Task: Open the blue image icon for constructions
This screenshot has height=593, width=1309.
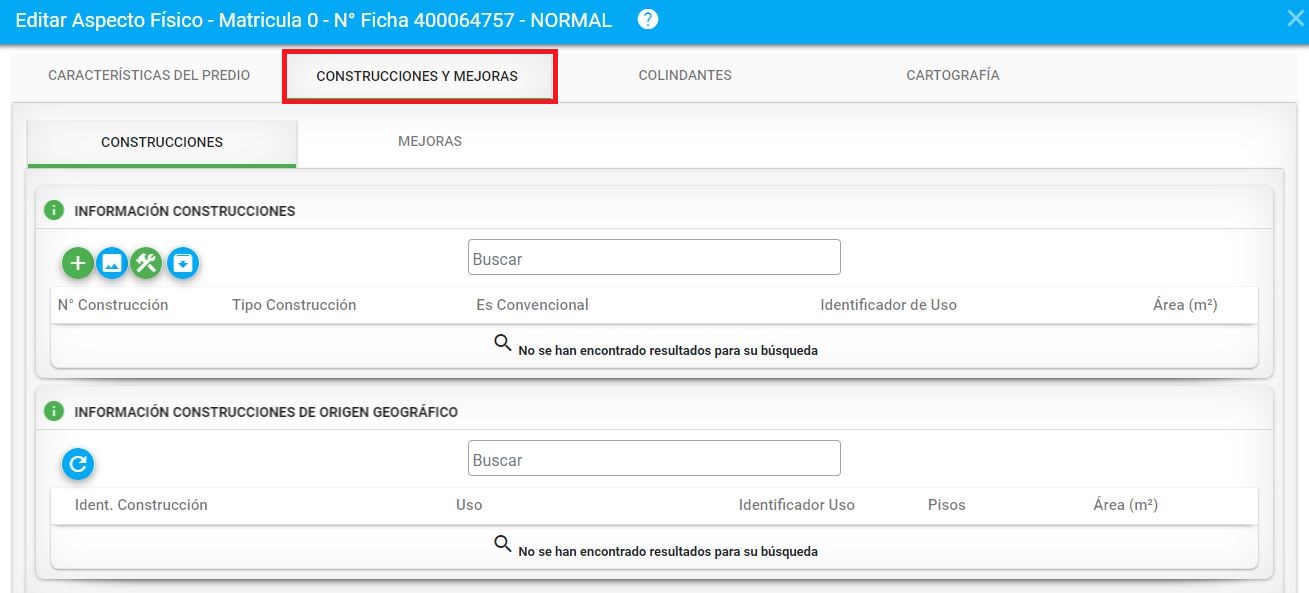Action: coord(112,263)
